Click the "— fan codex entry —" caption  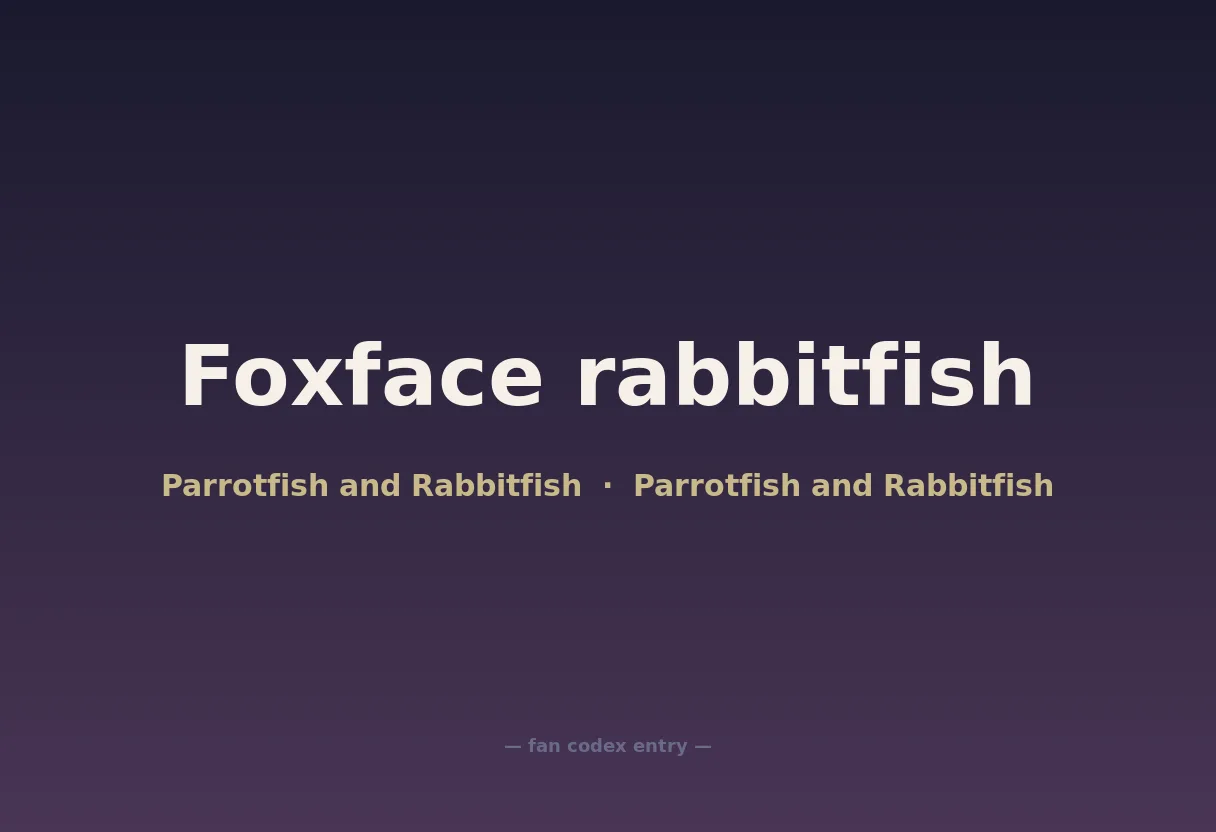tap(608, 746)
